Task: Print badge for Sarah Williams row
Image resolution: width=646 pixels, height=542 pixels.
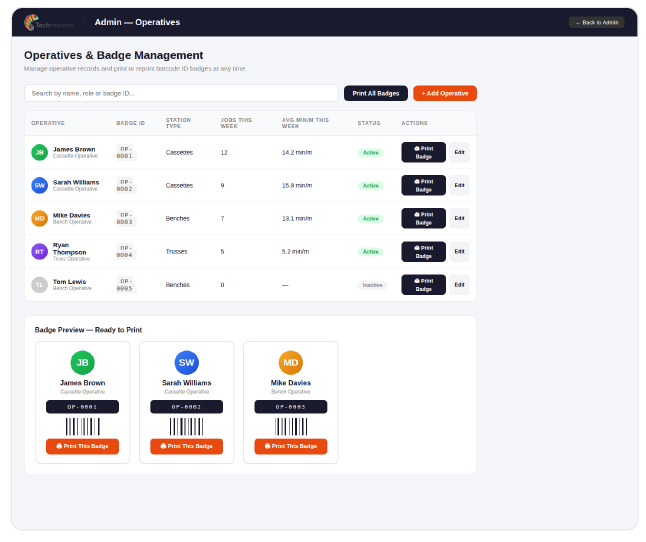Action: pos(424,185)
